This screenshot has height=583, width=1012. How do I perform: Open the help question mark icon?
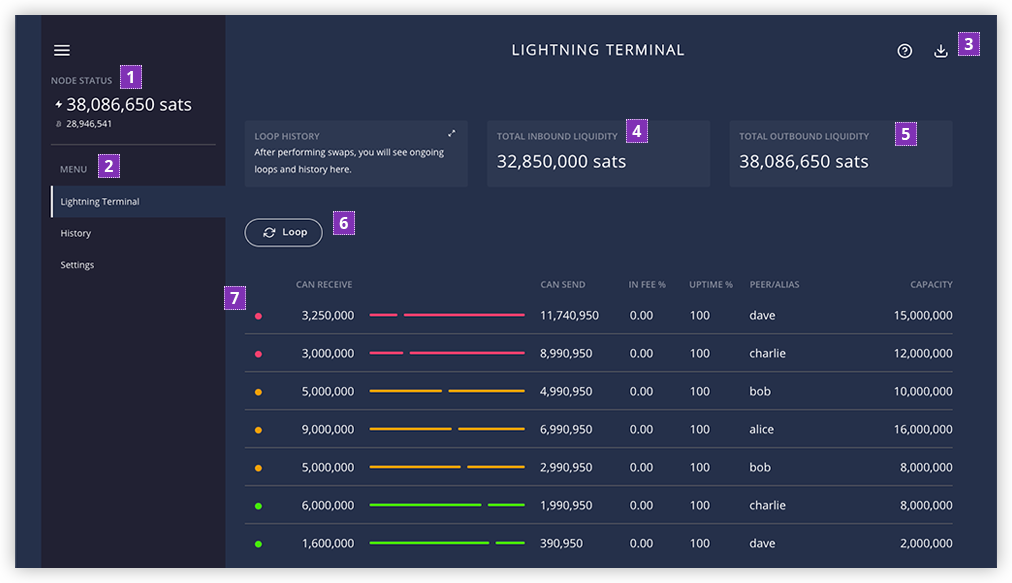click(x=905, y=51)
